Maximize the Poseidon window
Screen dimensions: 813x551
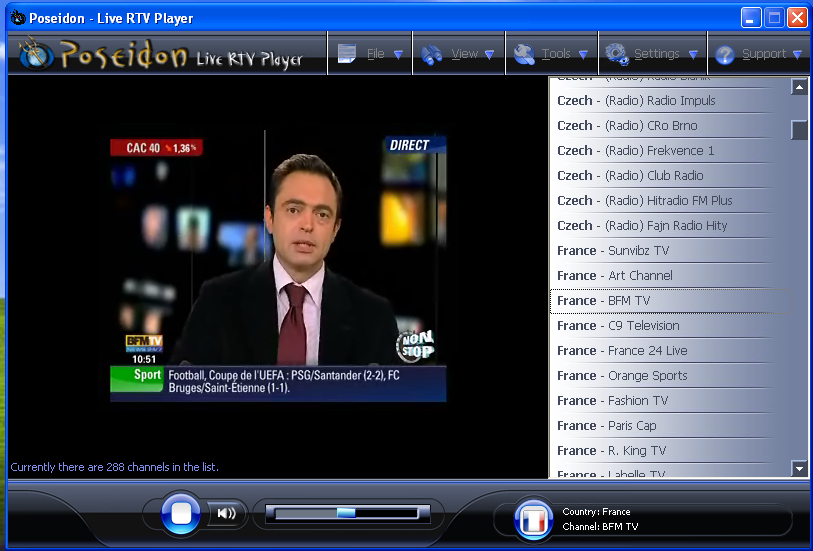pyautogui.click(x=774, y=18)
